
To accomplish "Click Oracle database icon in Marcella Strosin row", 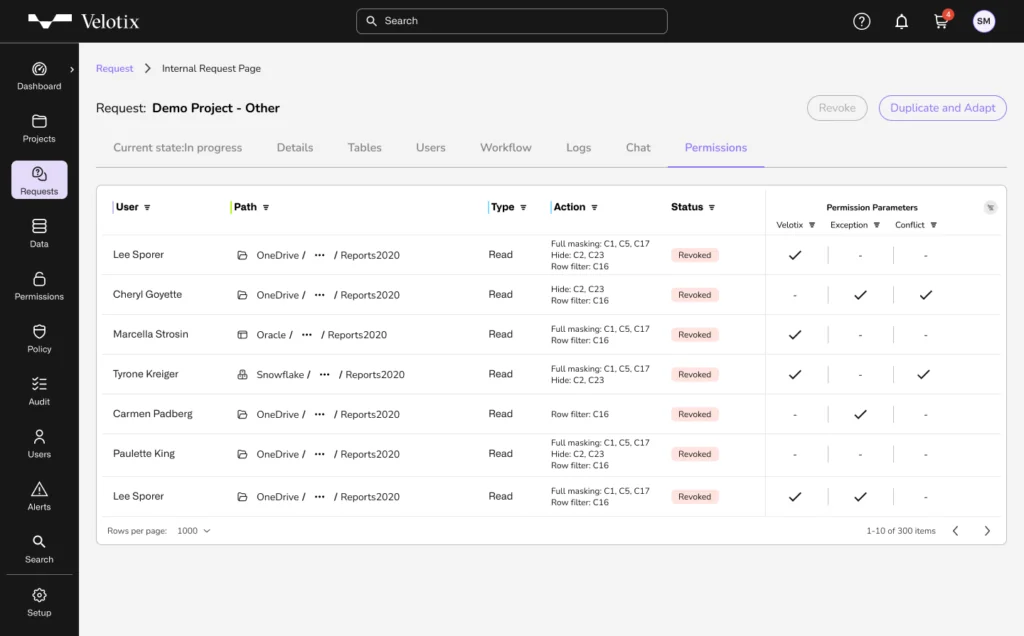I will point(242,335).
